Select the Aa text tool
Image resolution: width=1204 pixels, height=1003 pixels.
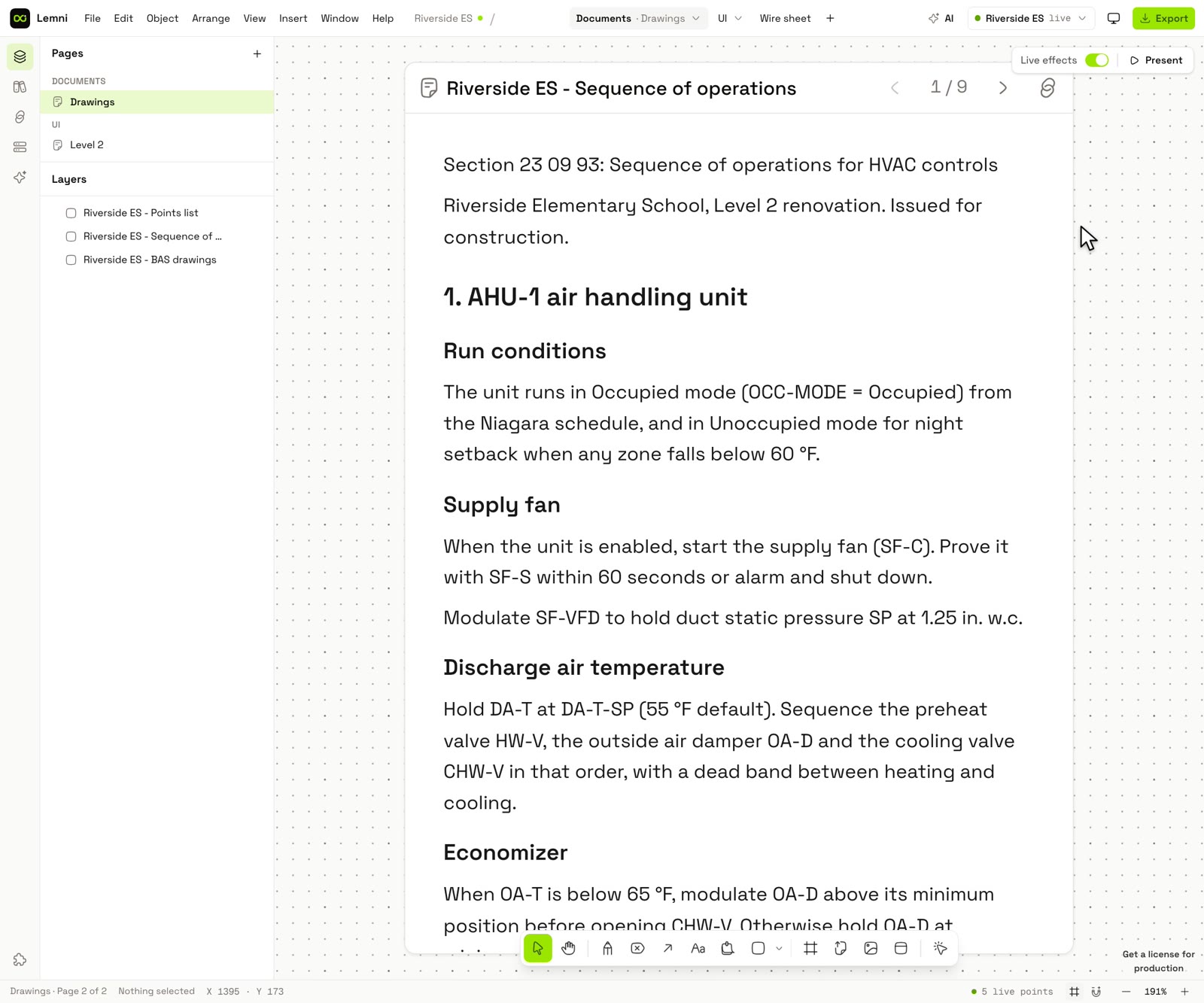[x=698, y=948]
